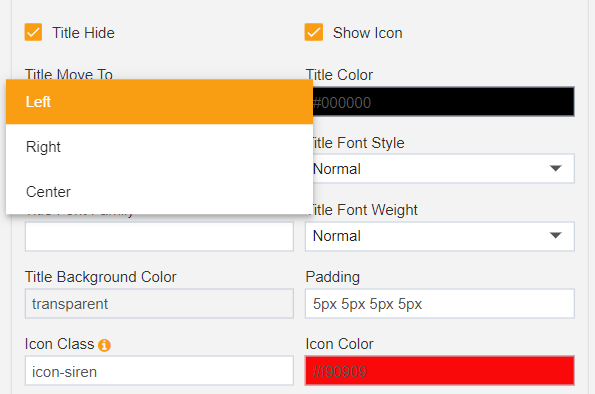This screenshot has height=394, width=595.
Task: Click the Show Icon label text
Action: click(368, 33)
